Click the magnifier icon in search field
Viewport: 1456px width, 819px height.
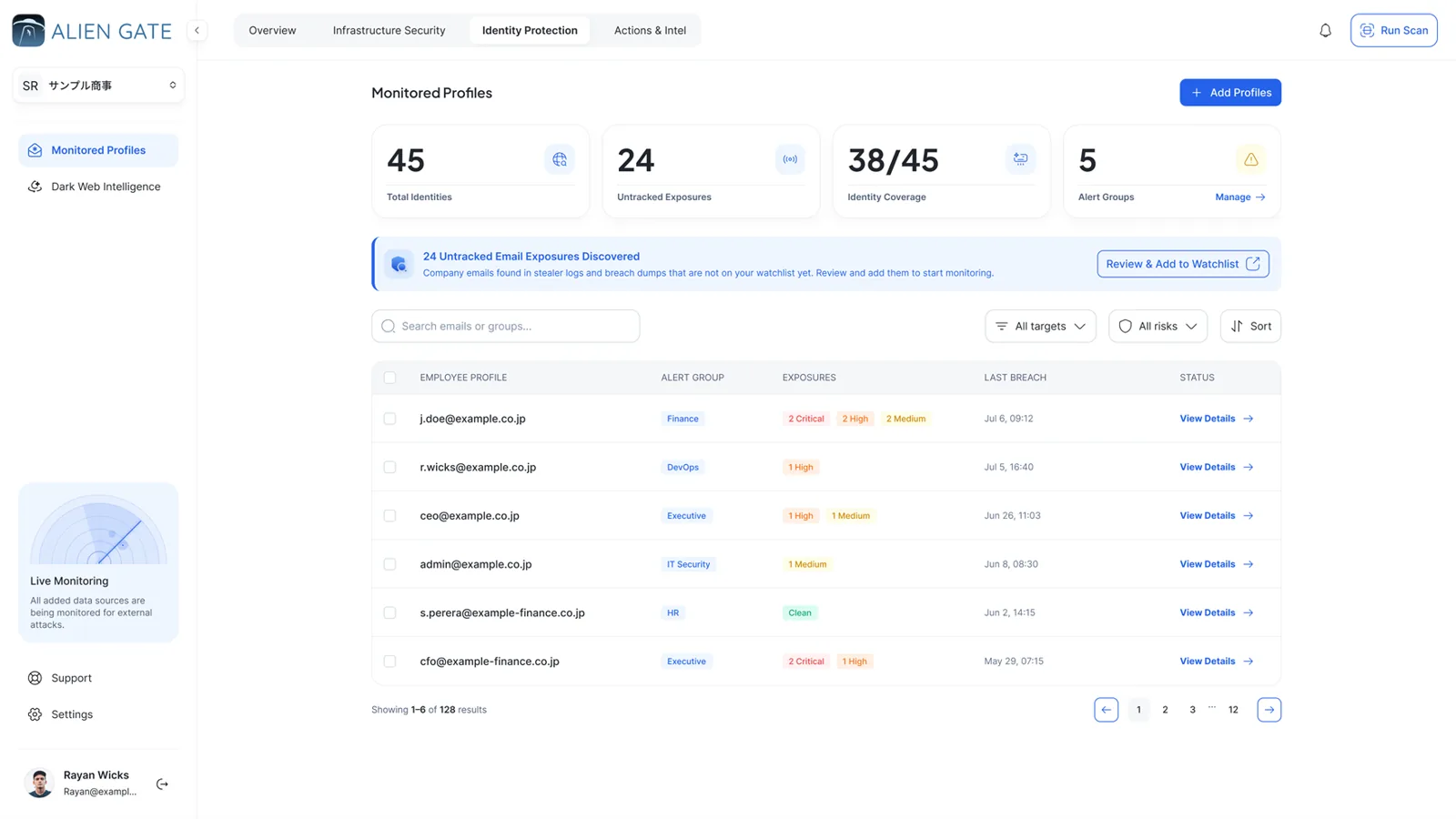(x=389, y=326)
